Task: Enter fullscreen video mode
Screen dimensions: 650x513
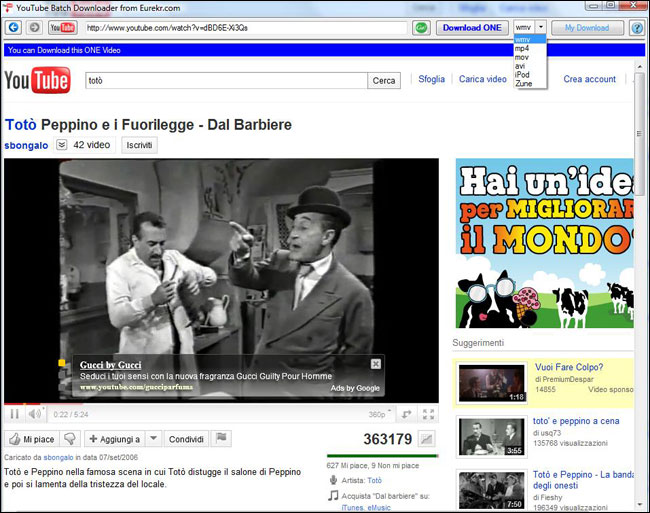Action: (x=428, y=414)
